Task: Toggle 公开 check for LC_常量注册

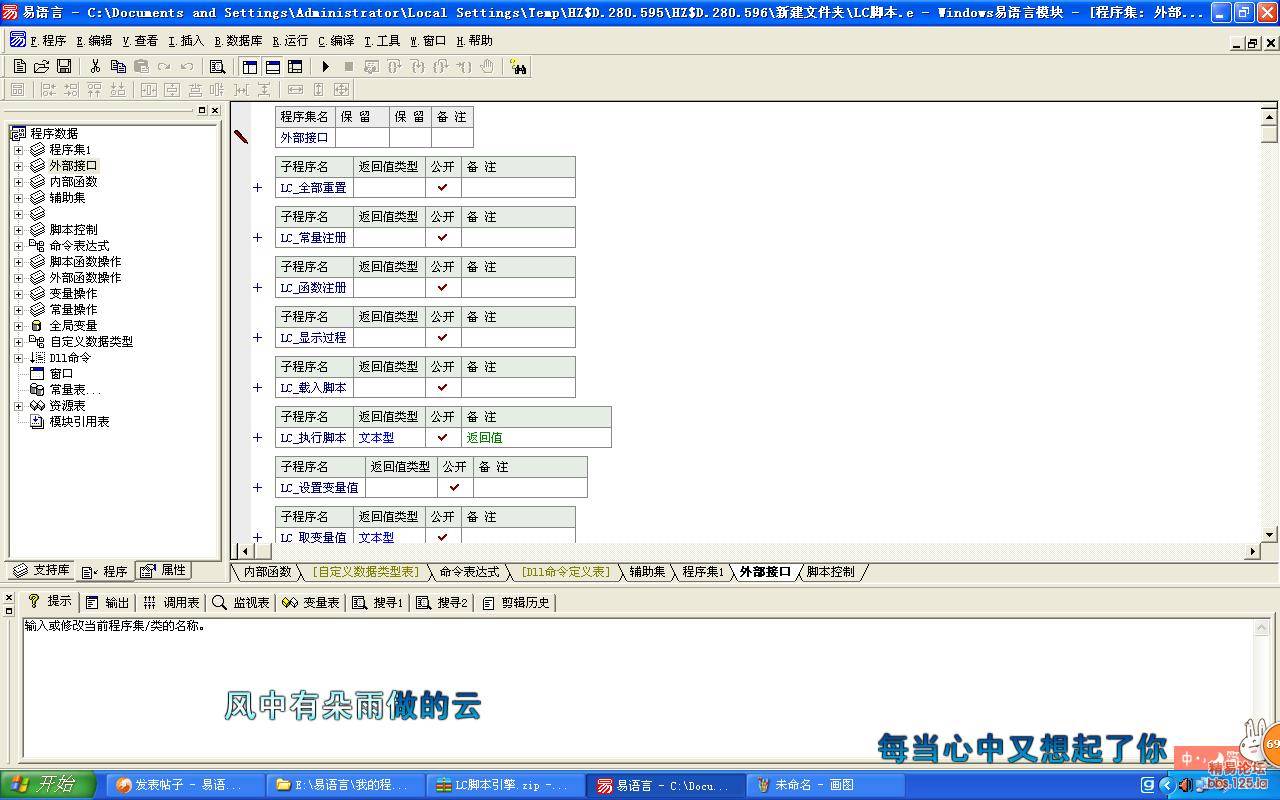Action: tap(443, 237)
